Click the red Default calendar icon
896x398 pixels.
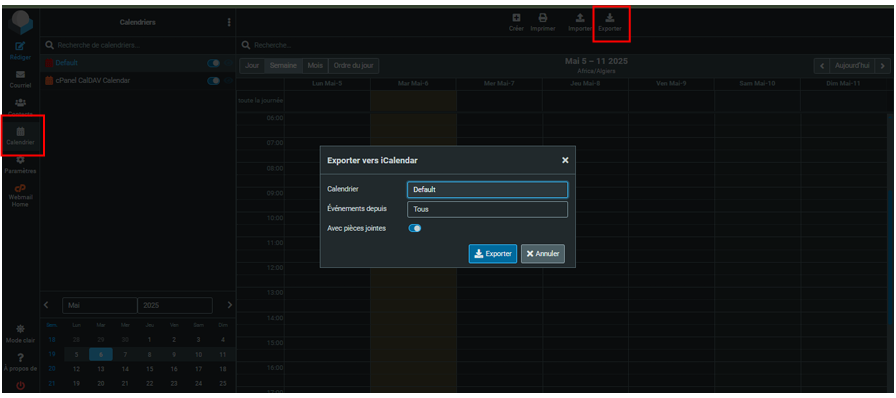(x=49, y=63)
